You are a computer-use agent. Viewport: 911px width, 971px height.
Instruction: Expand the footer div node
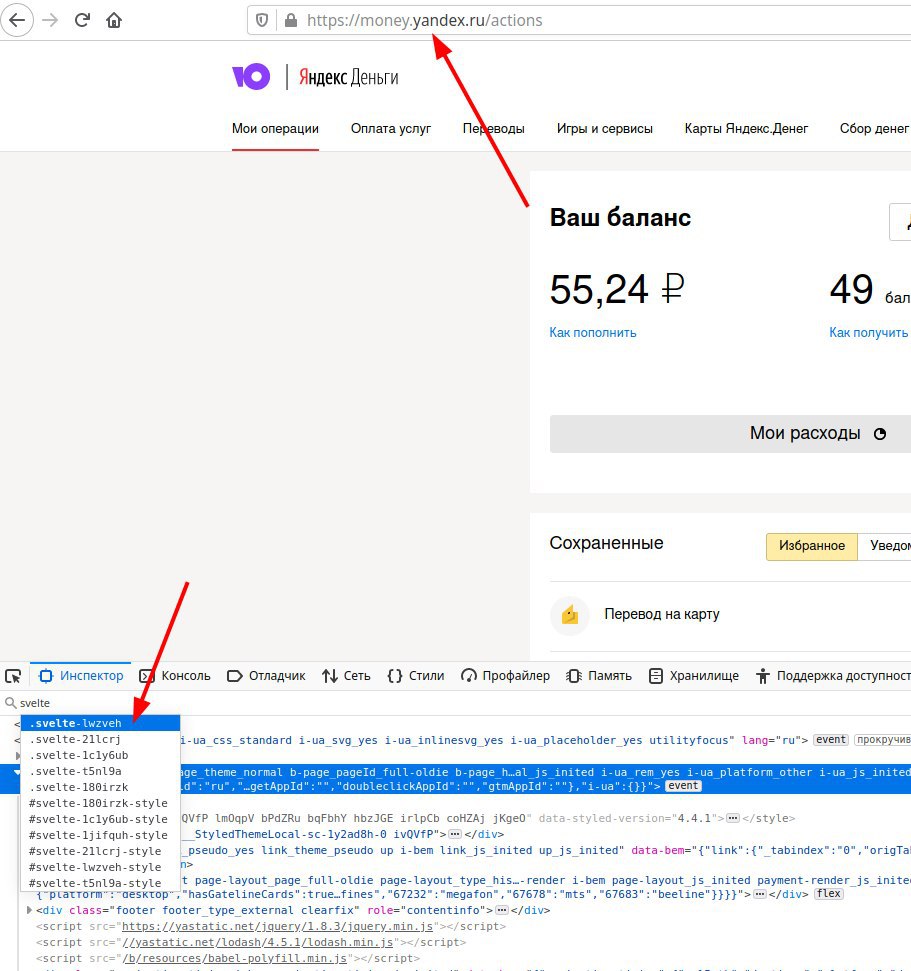[x=28, y=910]
